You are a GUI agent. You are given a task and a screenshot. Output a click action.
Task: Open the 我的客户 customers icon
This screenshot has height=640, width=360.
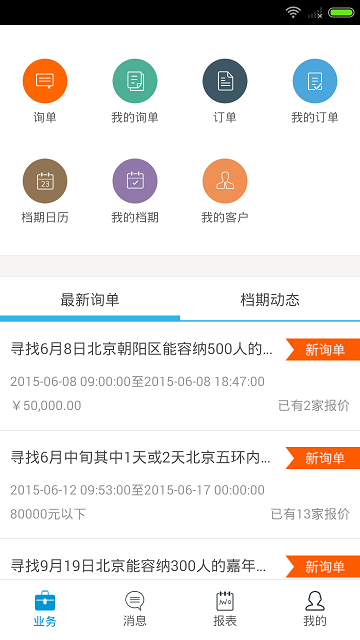(x=225, y=181)
